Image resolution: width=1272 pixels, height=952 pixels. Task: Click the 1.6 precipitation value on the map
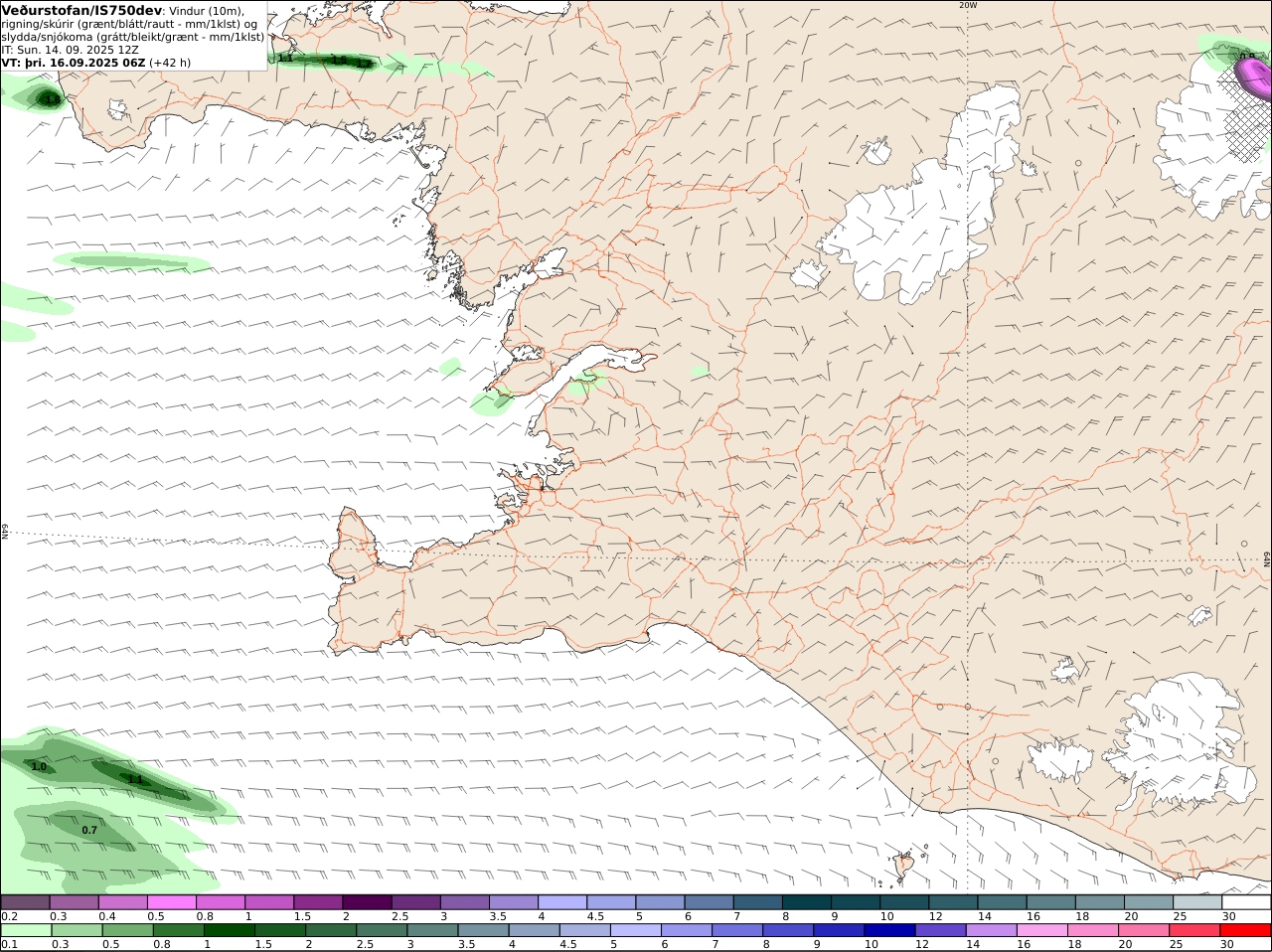(x=53, y=99)
